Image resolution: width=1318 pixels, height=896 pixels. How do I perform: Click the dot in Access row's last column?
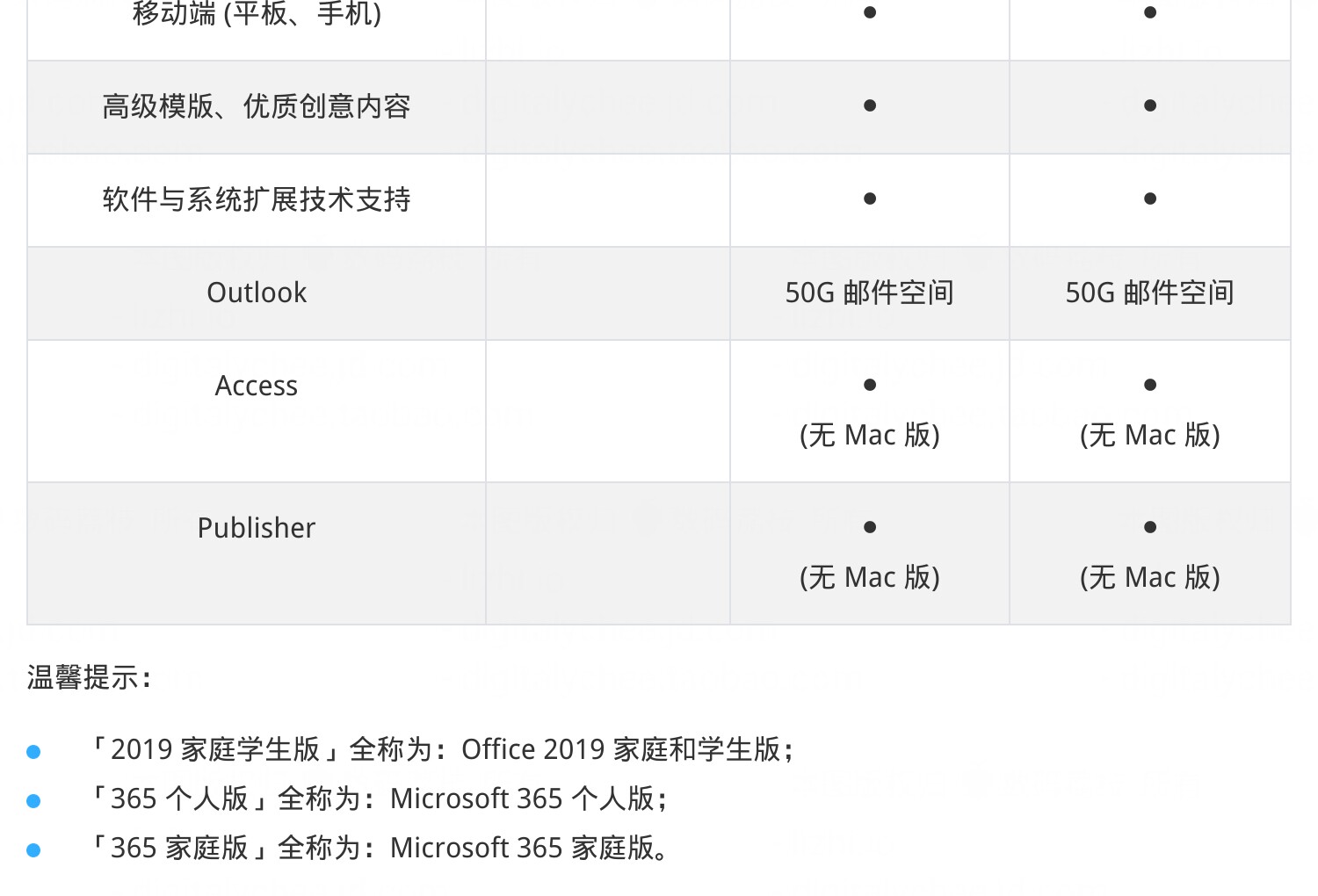tap(1150, 385)
